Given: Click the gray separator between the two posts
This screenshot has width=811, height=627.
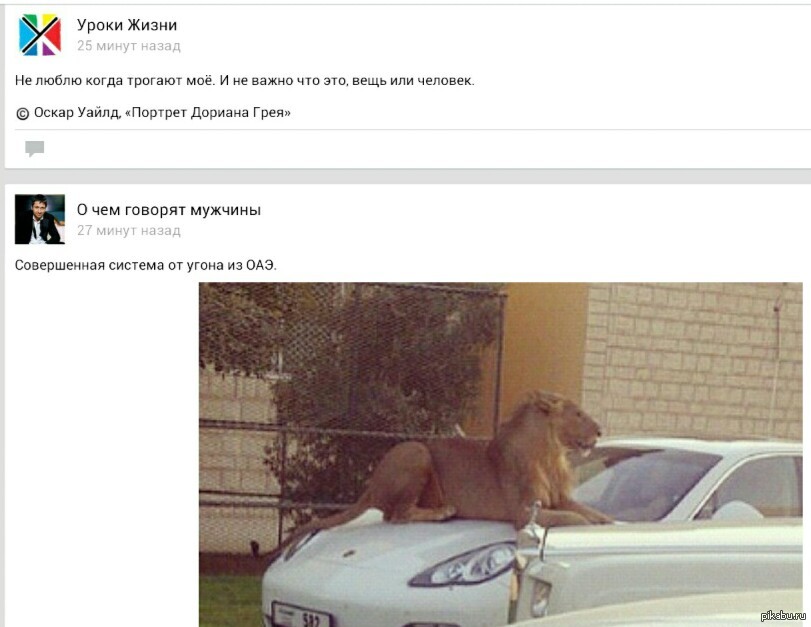Looking at the screenshot, I should coord(408,176).
